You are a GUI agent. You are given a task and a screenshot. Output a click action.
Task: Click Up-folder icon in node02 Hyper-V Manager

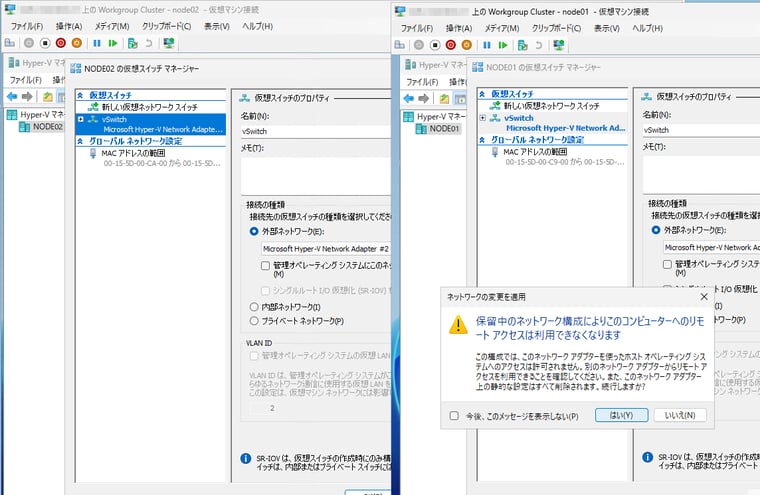pos(48,96)
